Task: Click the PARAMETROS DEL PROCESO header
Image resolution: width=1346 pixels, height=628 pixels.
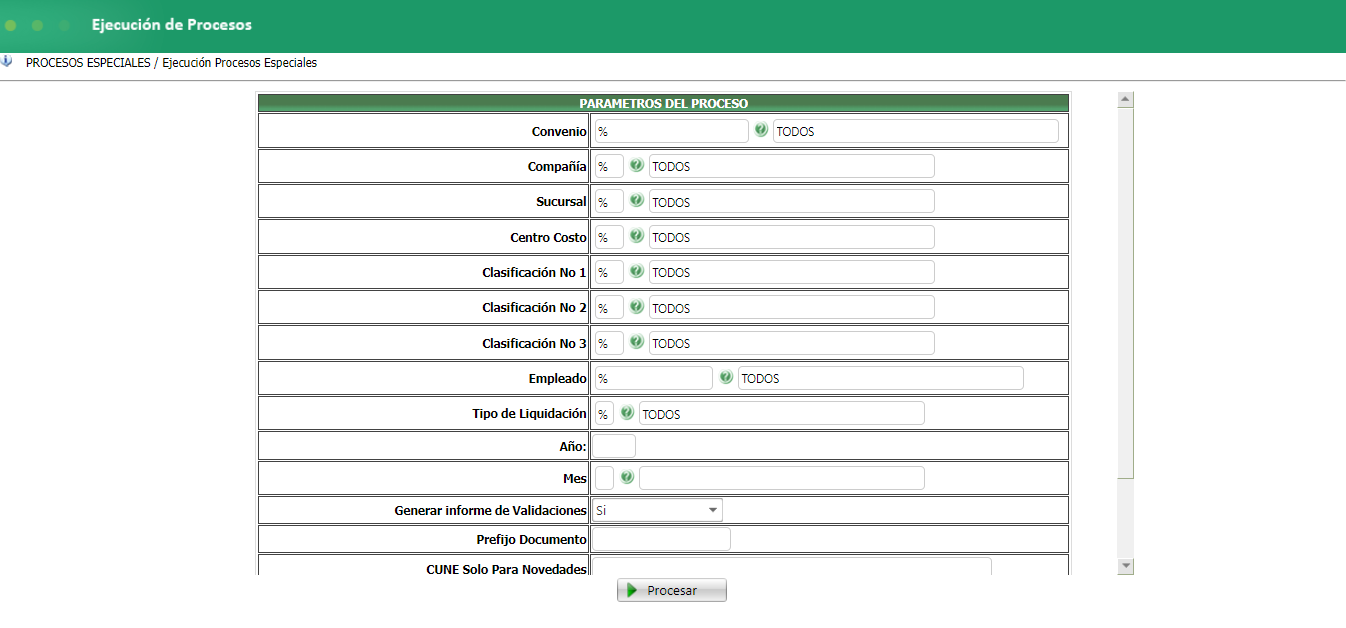Action: 664,103
